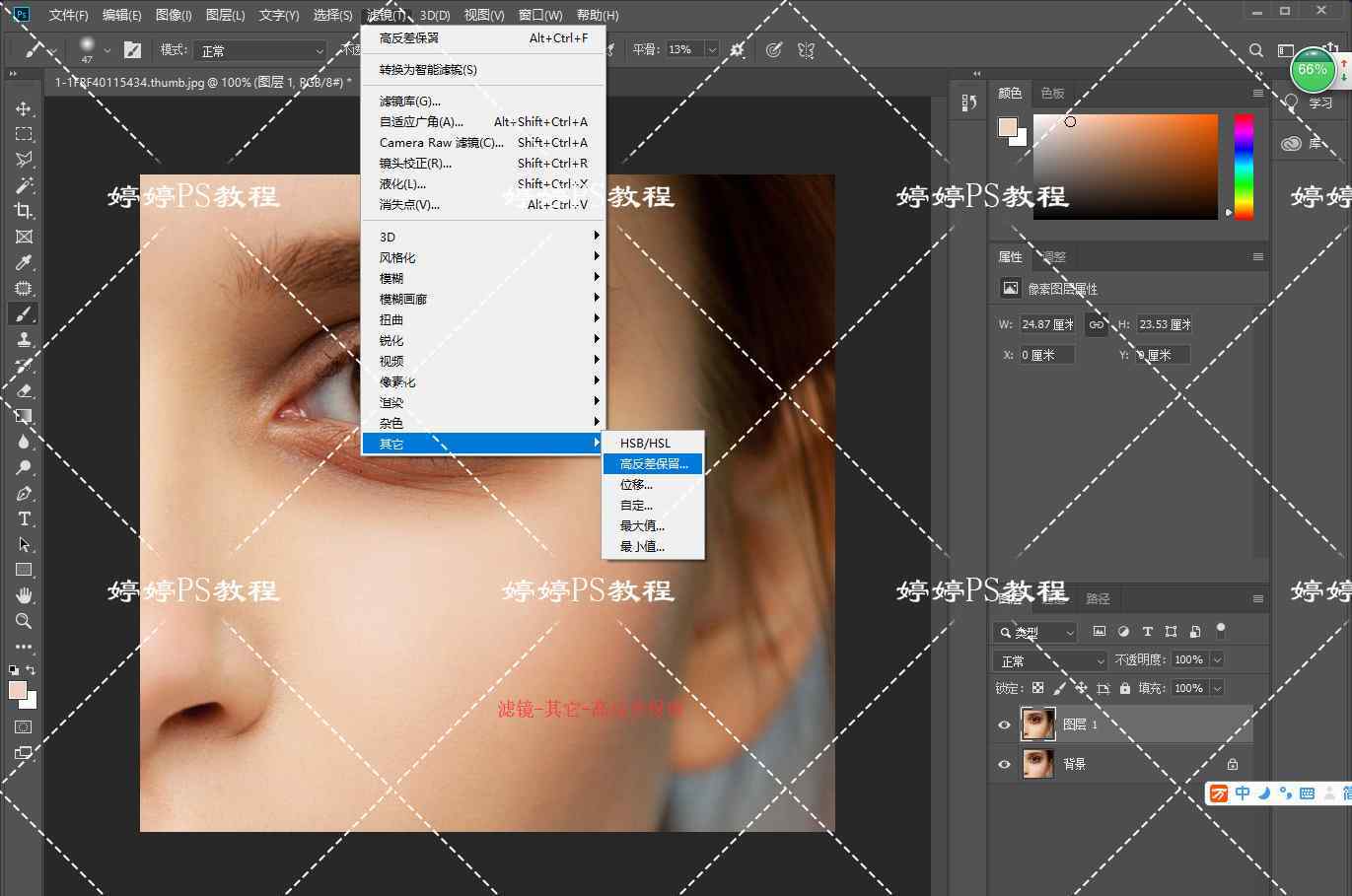Open the 学习 learn panel
Image resolution: width=1352 pixels, height=896 pixels.
1310,103
